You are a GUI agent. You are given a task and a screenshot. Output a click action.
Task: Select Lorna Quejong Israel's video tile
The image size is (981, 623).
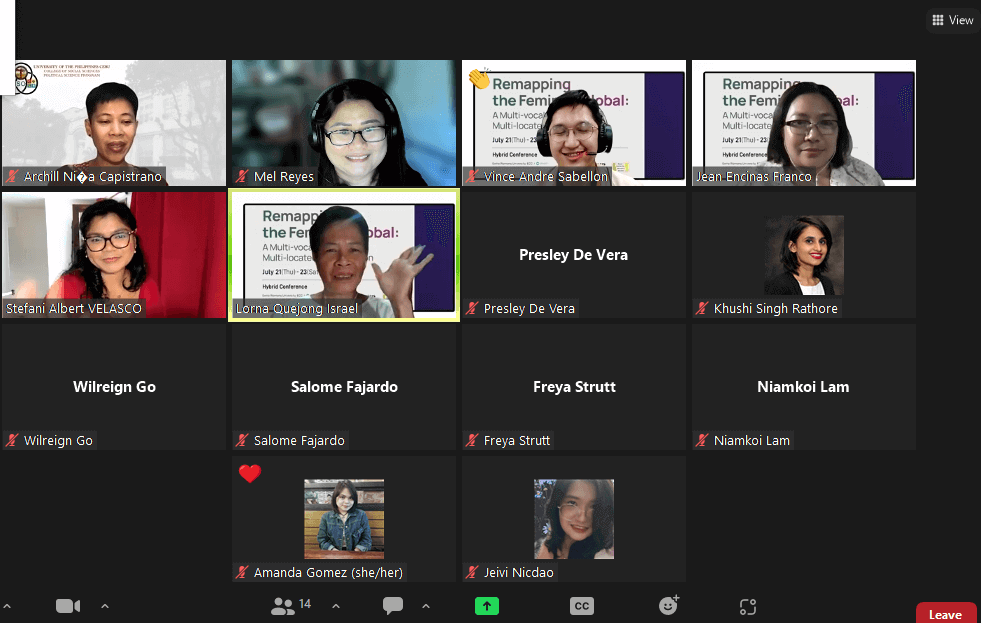pos(344,255)
